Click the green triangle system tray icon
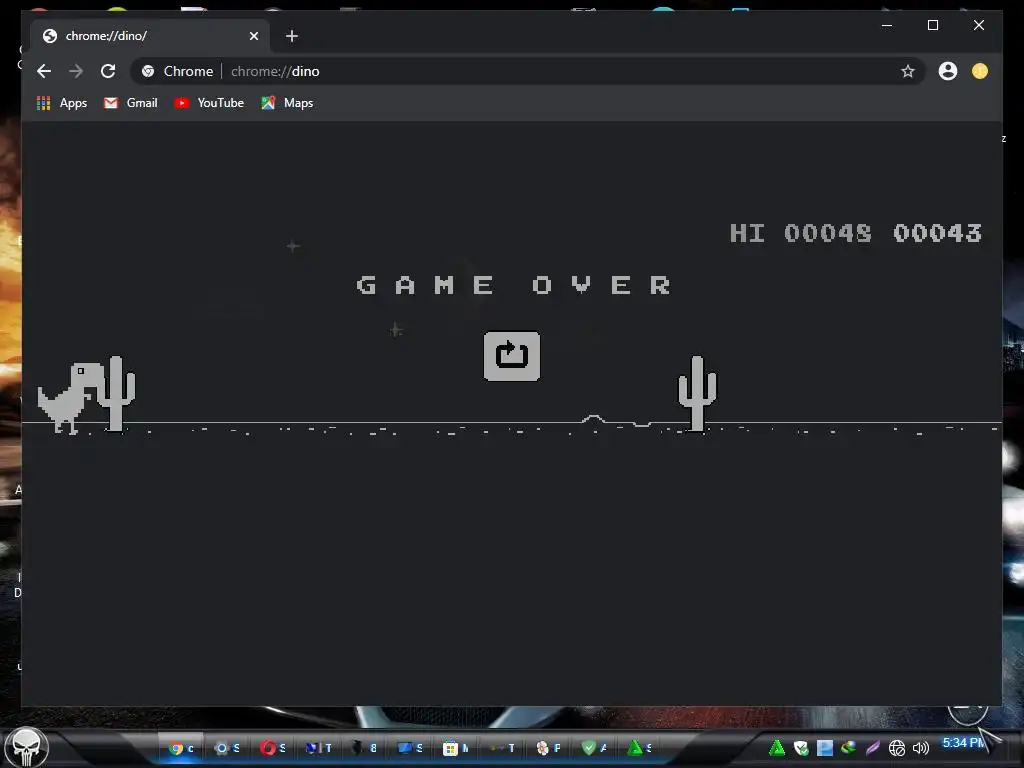Viewport: 1024px width, 768px height. click(x=776, y=748)
